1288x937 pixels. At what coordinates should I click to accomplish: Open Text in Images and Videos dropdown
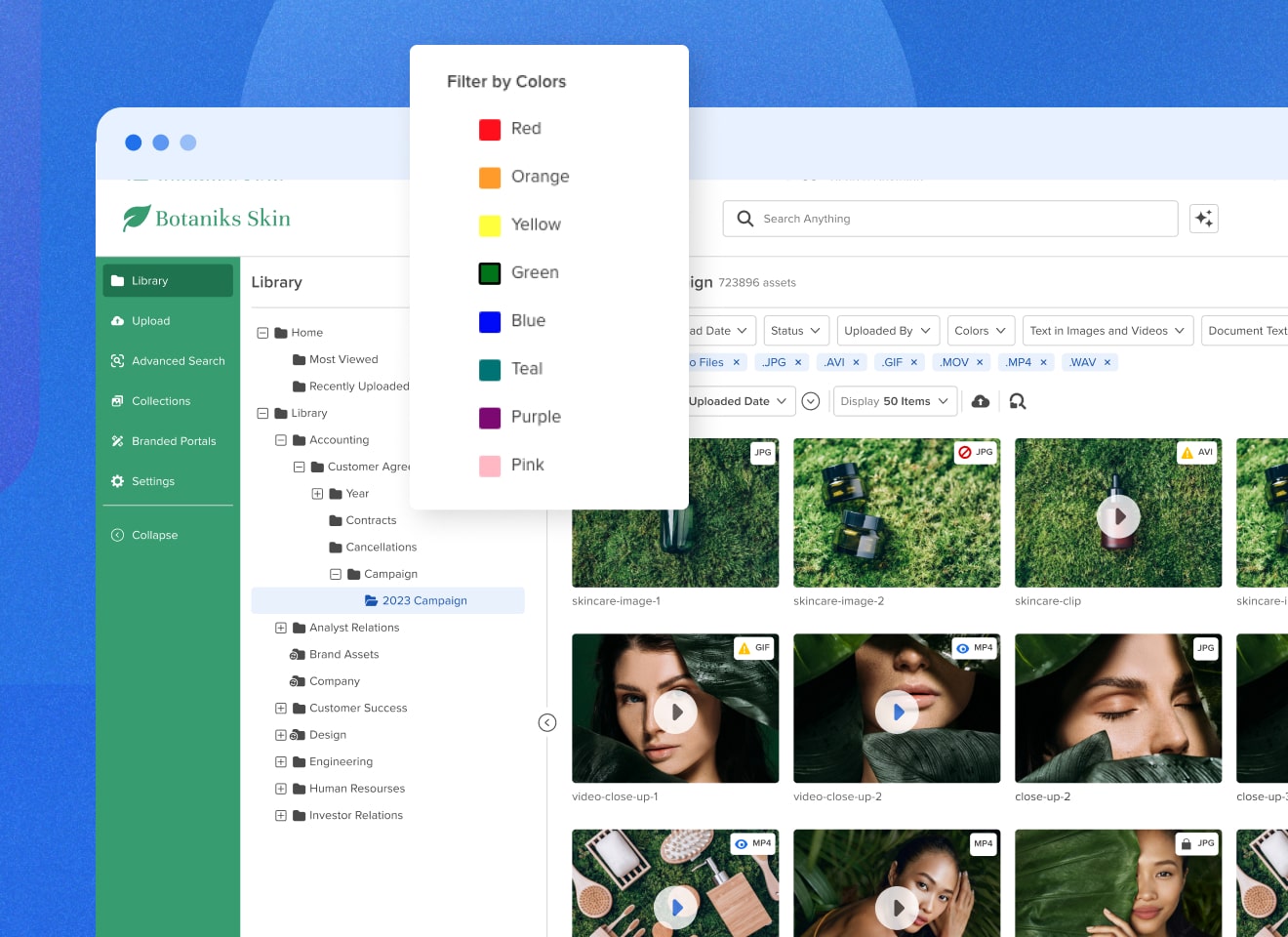pyautogui.click(x=1107, y=331)
